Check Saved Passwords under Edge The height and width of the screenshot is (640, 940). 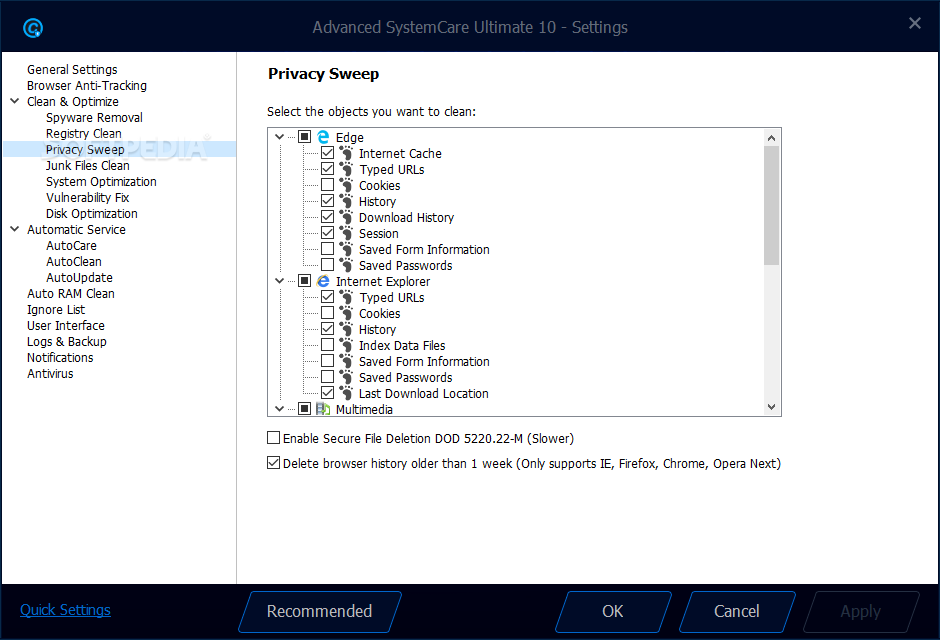click(x=327, y=265)
